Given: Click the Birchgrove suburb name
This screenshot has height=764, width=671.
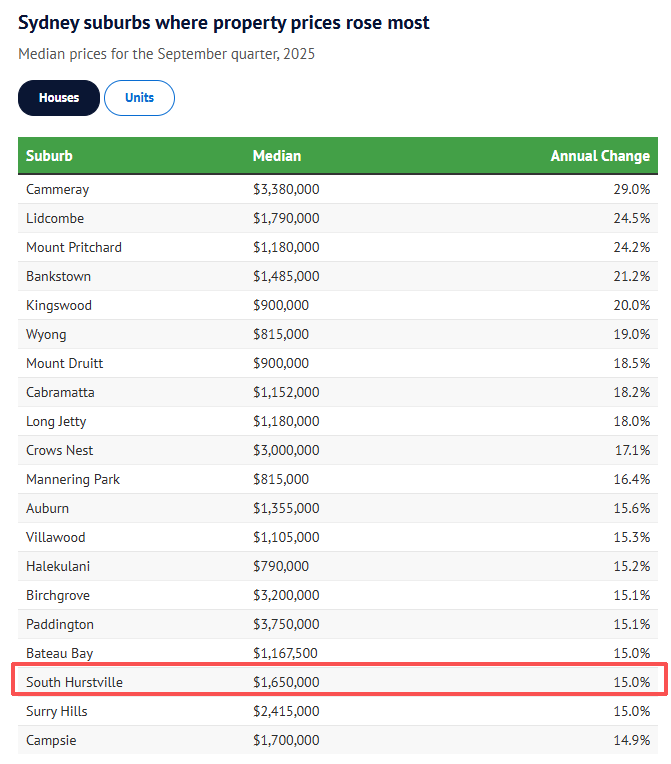Looking at the screenshot, I should pos(60,595).
